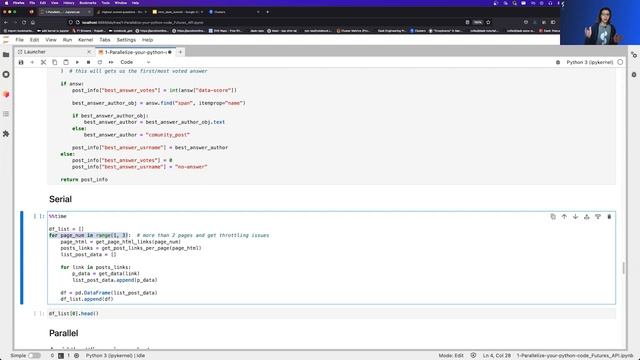Open the running terminals and kernels panel
Viewport: 640px width, 360px height.
pyautogui.click(x=6, y=74)
